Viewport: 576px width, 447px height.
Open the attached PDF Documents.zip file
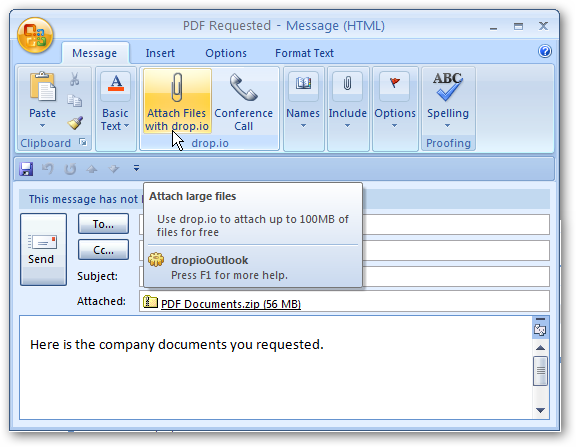coord(231,304)
